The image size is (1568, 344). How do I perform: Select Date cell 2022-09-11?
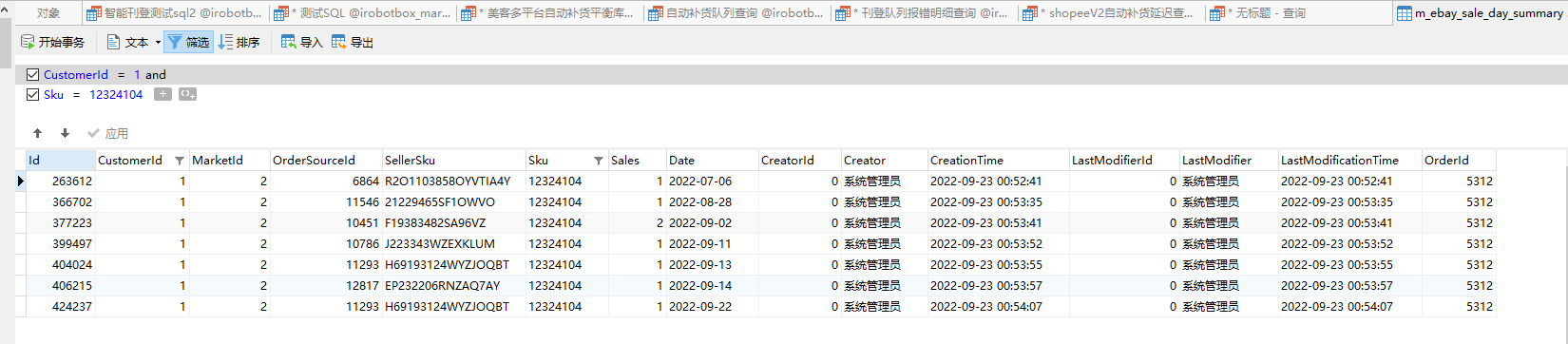point(712,243)
